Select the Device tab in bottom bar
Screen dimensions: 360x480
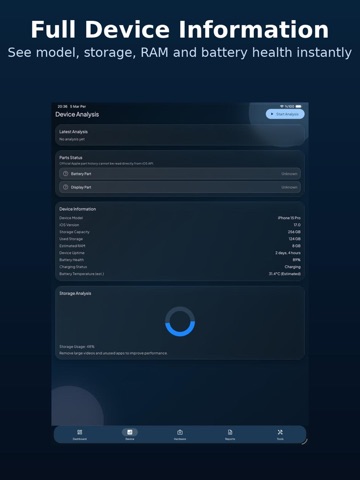pos(130,435)
